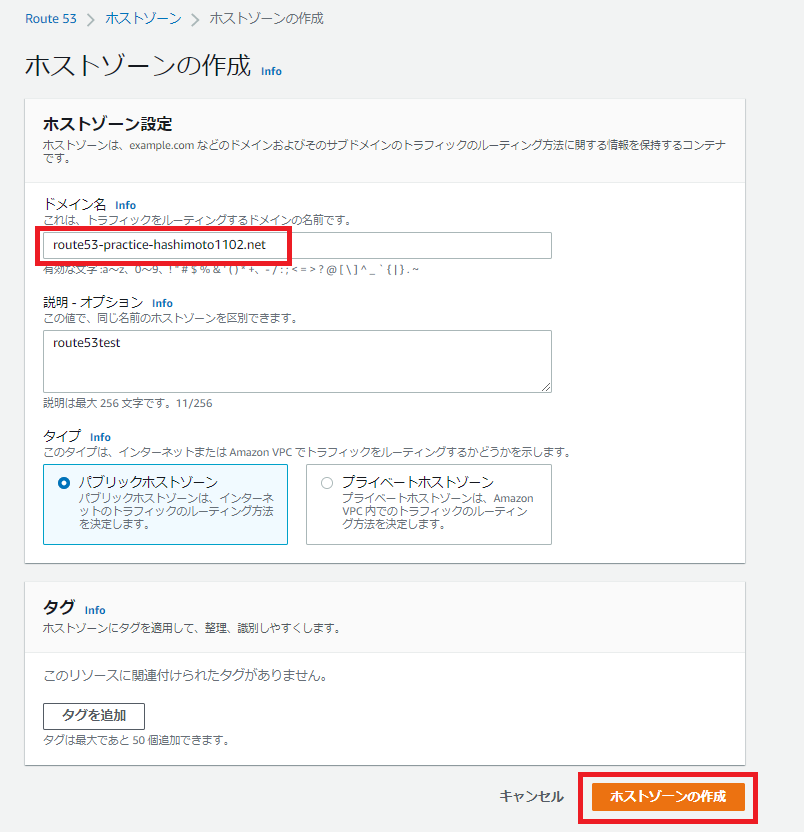
Task: Select the パブリックホストゾーン radio button
Action: tap(64, 482)
